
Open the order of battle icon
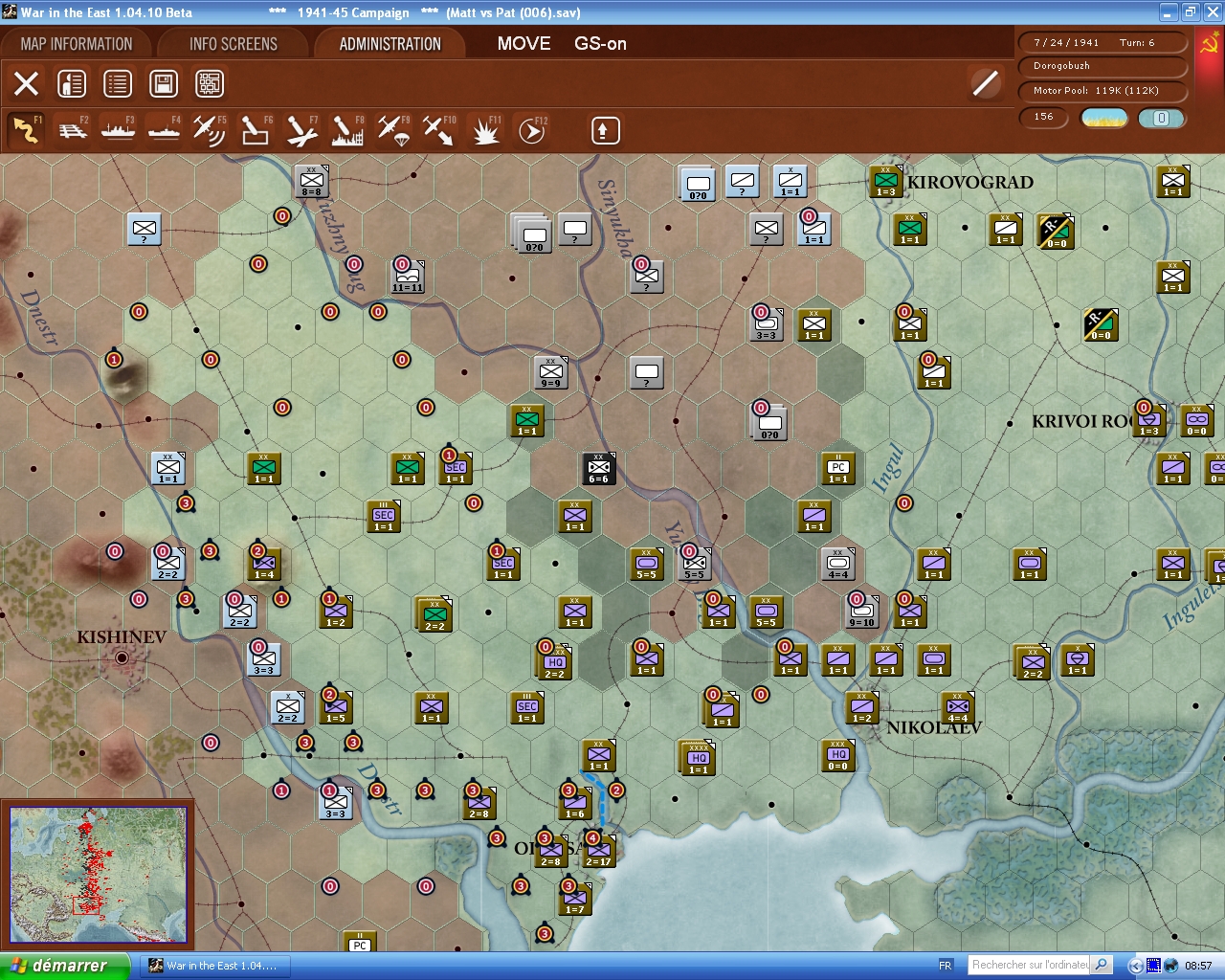pos(72,83)
